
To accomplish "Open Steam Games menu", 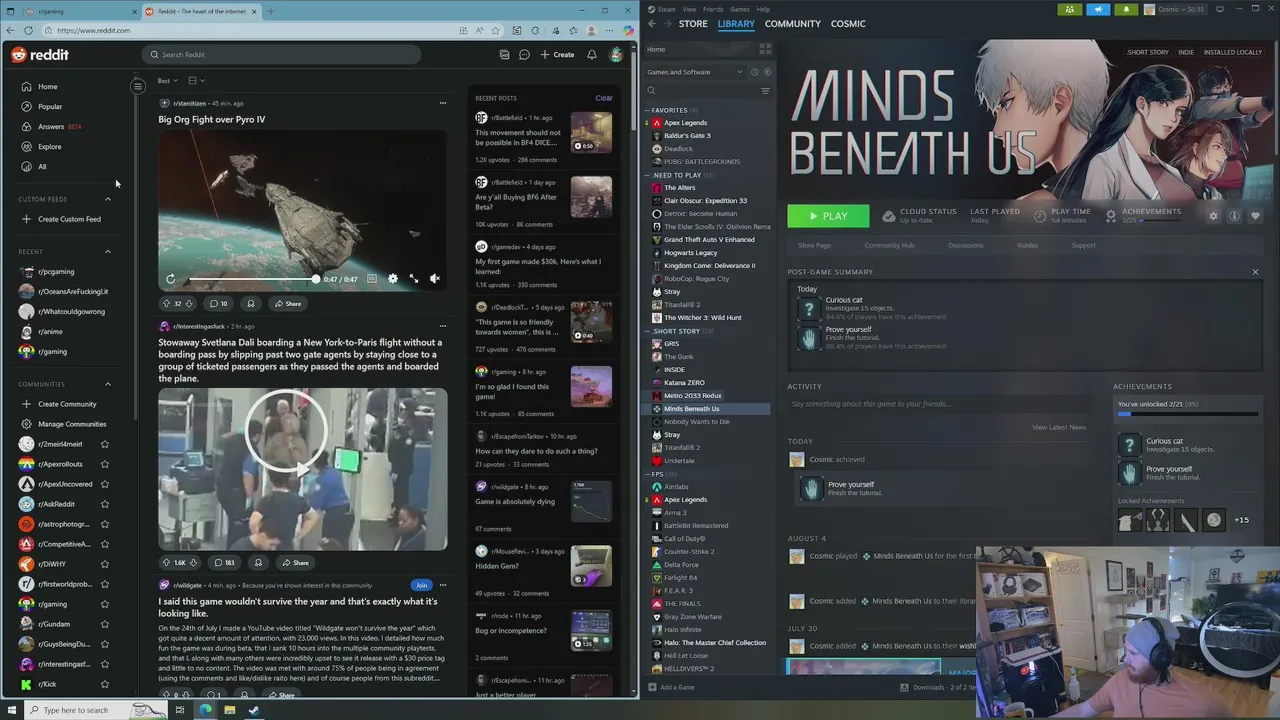I will (740, 9).
